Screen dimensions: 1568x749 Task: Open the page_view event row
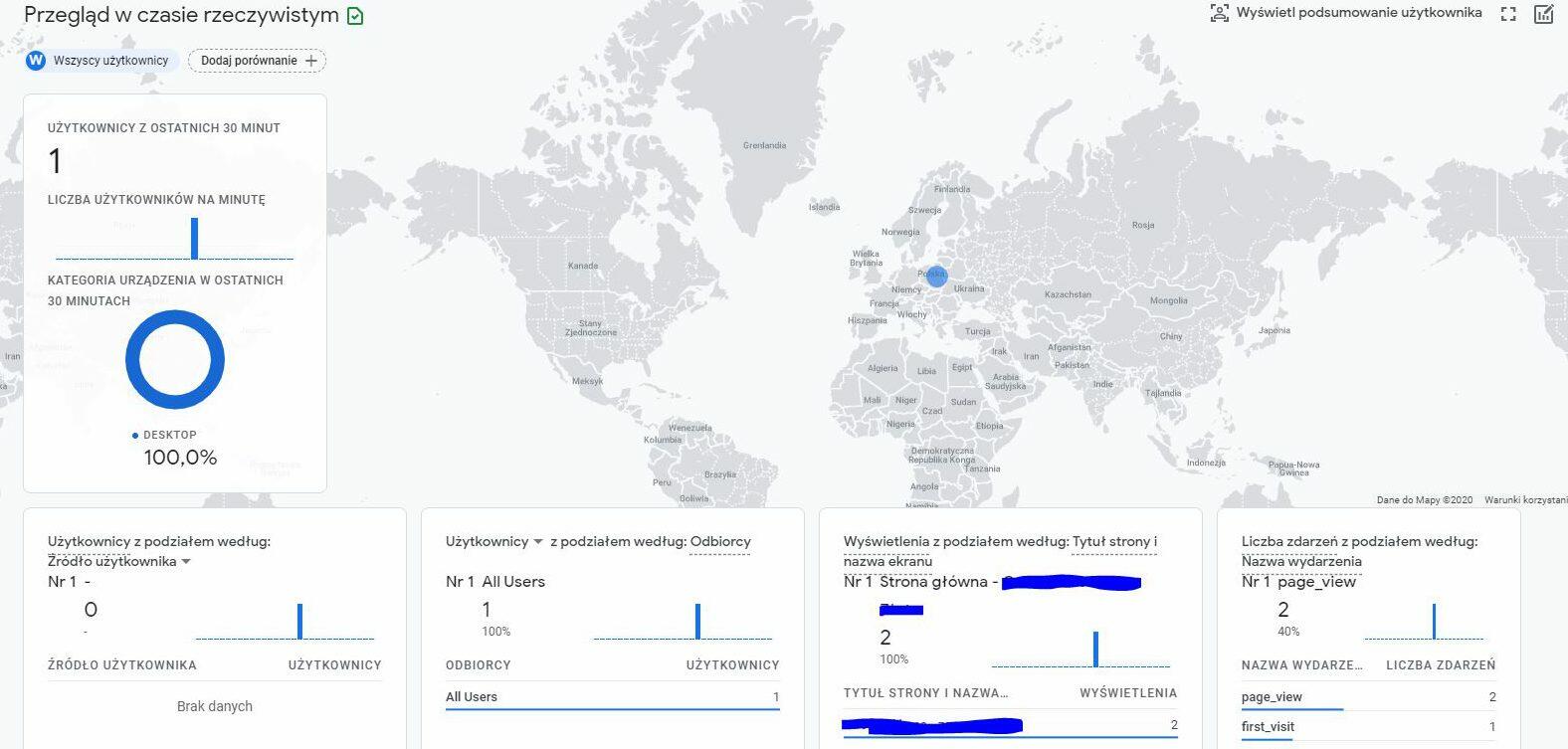pyautogui.click(x=1272, y=697)
